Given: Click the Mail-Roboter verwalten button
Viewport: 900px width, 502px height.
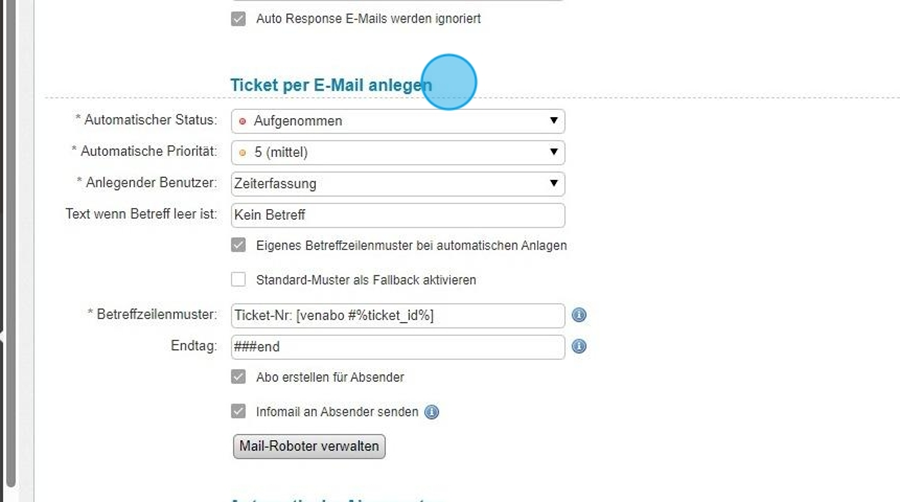Looking at the screenshot, I should [x=308, y=446].
